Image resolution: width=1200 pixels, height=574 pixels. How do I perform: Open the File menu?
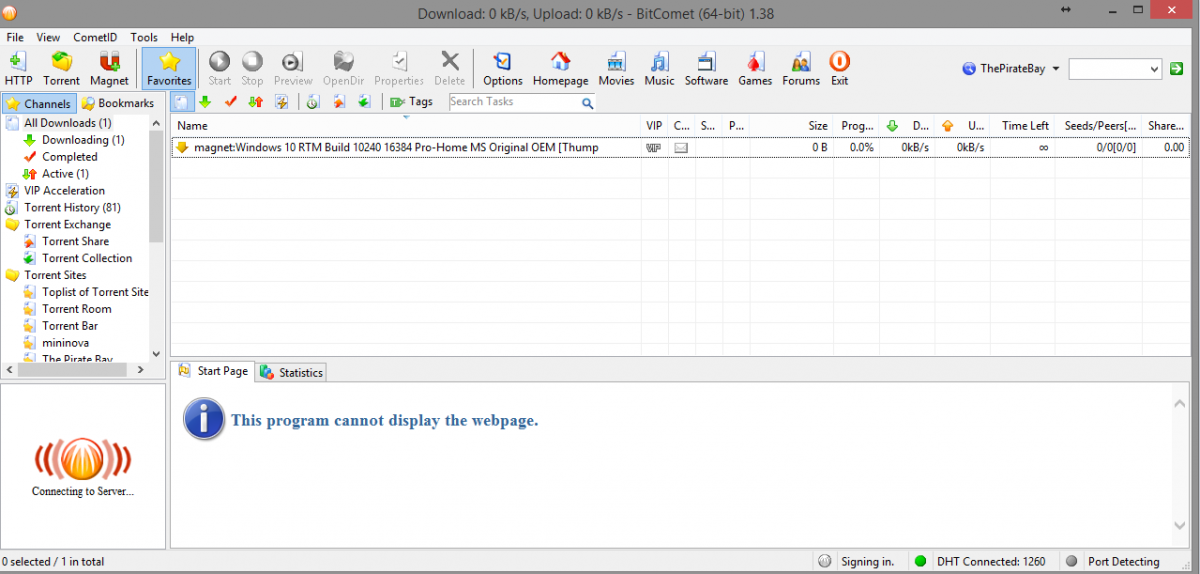[x=15, y=37]
